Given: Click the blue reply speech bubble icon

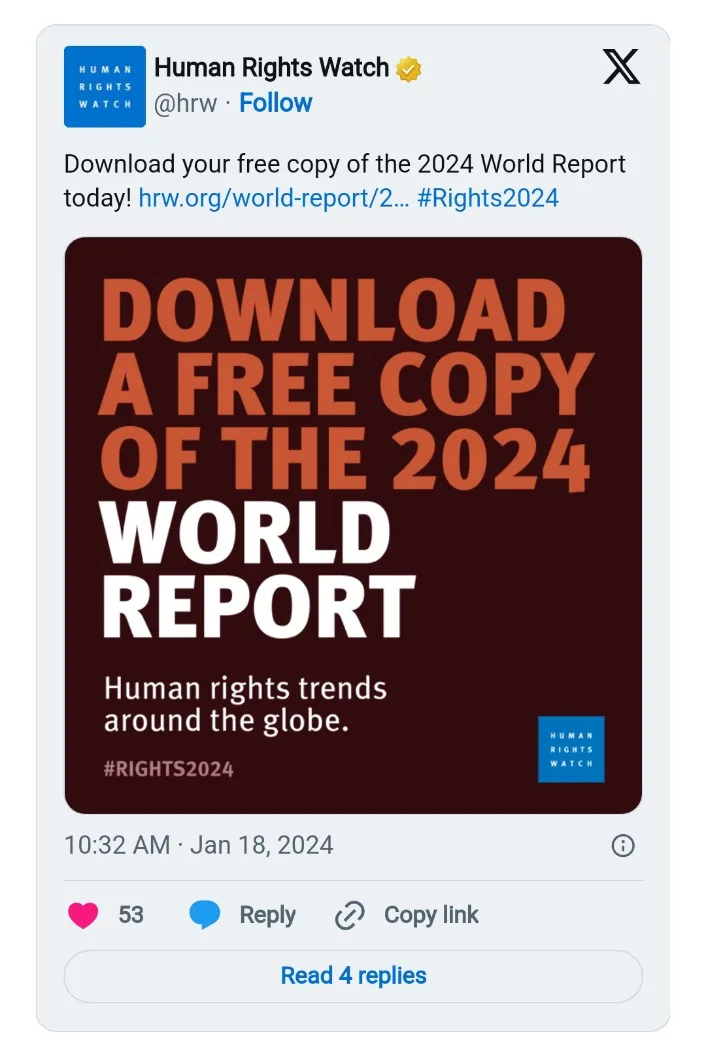Looking at the screenshot, I should [x=205, y=915].
